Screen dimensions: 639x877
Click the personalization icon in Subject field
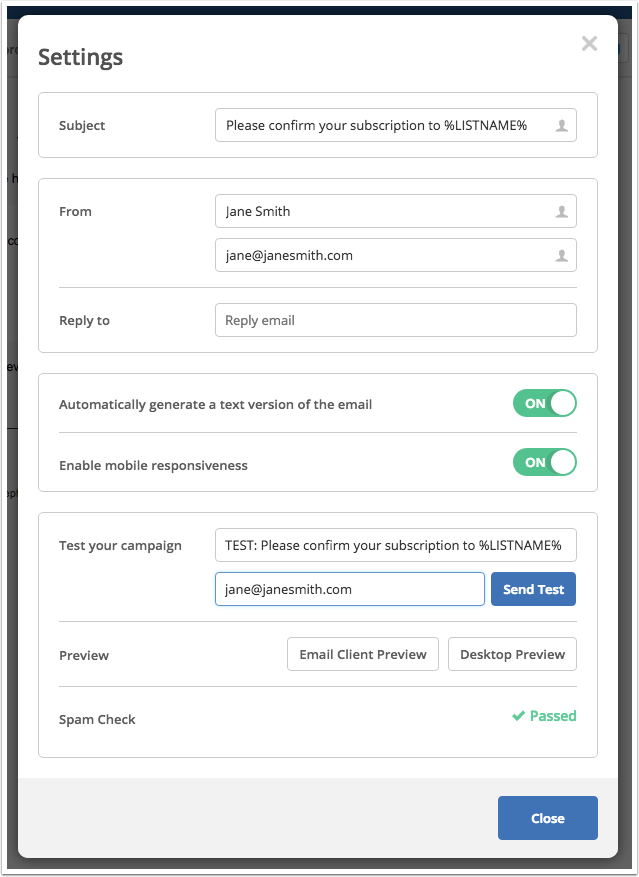pos(561,126)
